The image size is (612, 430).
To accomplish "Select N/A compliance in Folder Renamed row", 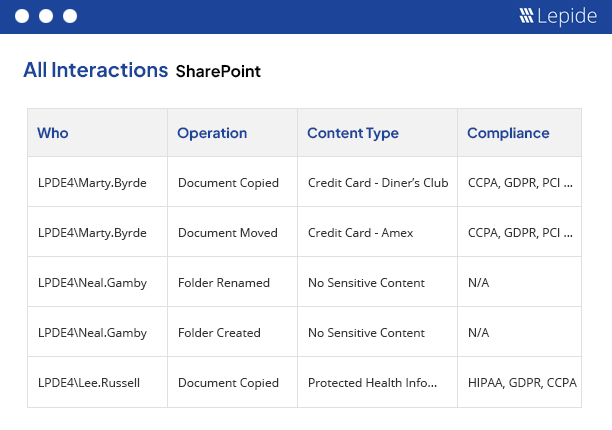I will click(x=479, y=283).
